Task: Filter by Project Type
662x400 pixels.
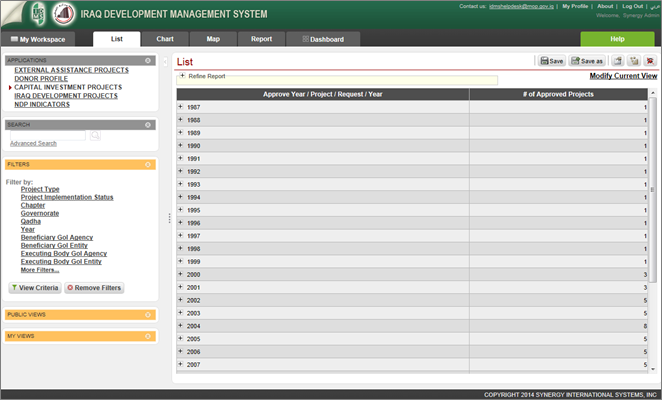Action: click(x=40, y=189)
